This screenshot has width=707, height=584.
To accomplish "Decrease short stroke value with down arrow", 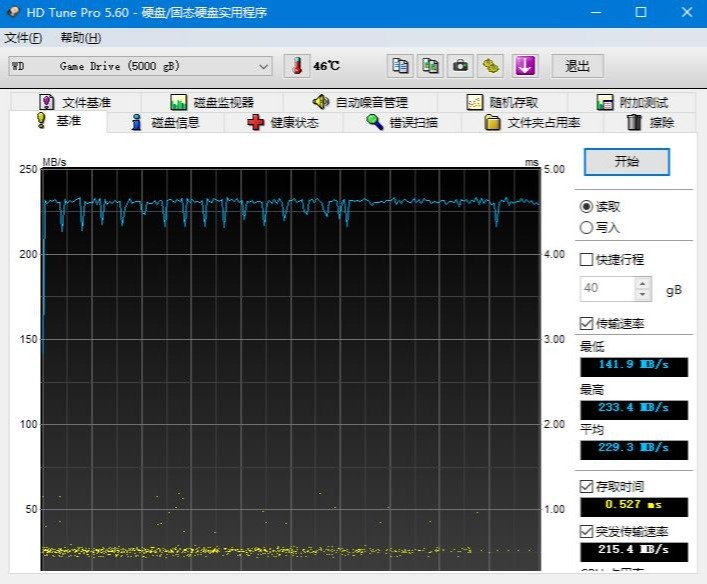I will point(643,294).
